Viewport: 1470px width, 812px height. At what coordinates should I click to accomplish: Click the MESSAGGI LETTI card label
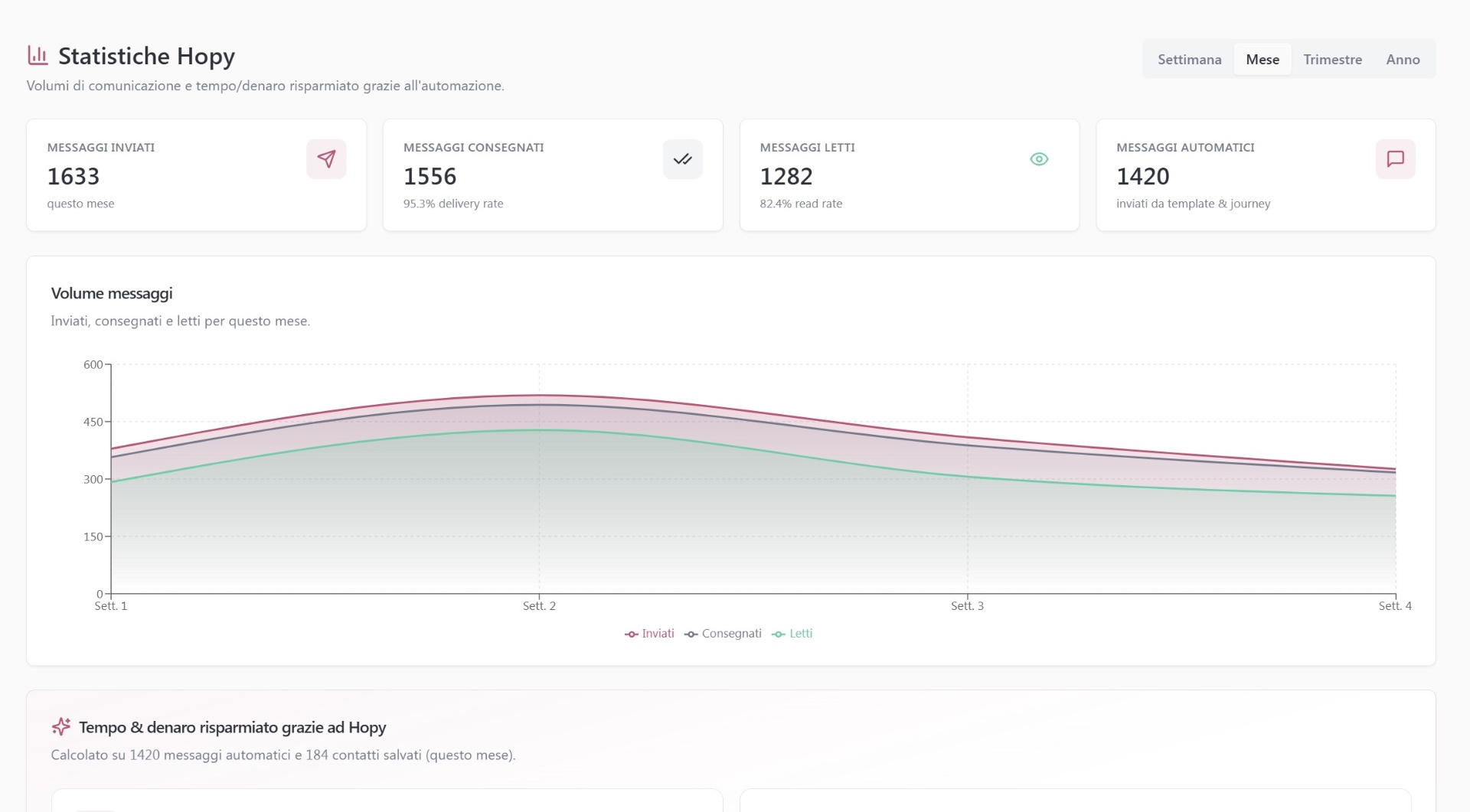808,148
